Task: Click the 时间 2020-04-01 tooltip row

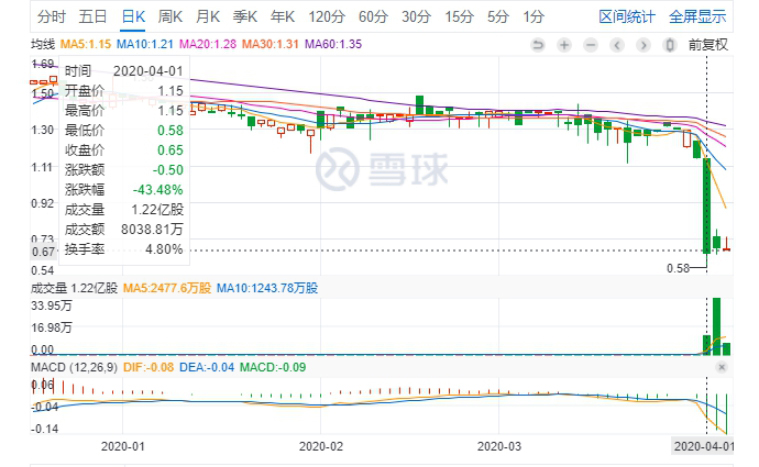Action: (124, 71)
